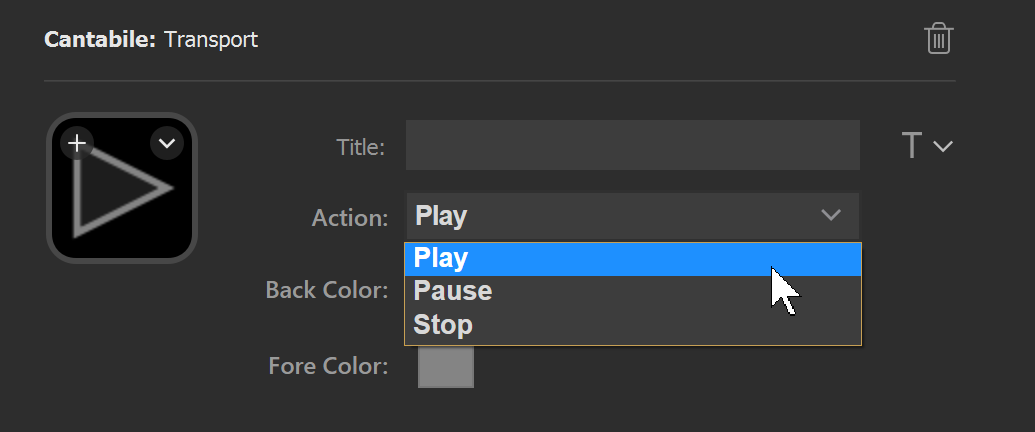The image size is (1035, 432).
Task: Collapse the Action dropdown showing Play
Action: point(632,216)
